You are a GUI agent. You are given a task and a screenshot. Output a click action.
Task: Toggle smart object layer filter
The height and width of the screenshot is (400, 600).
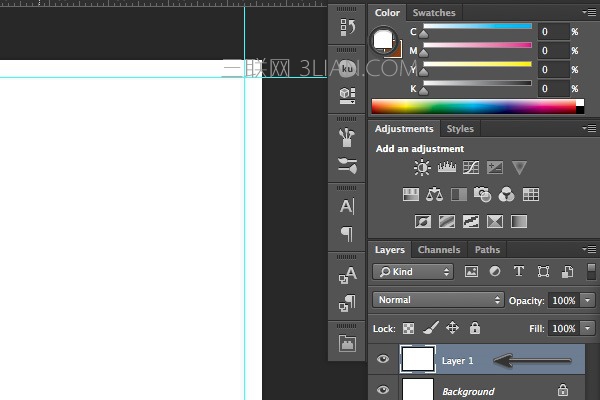(x=567, y=272)
